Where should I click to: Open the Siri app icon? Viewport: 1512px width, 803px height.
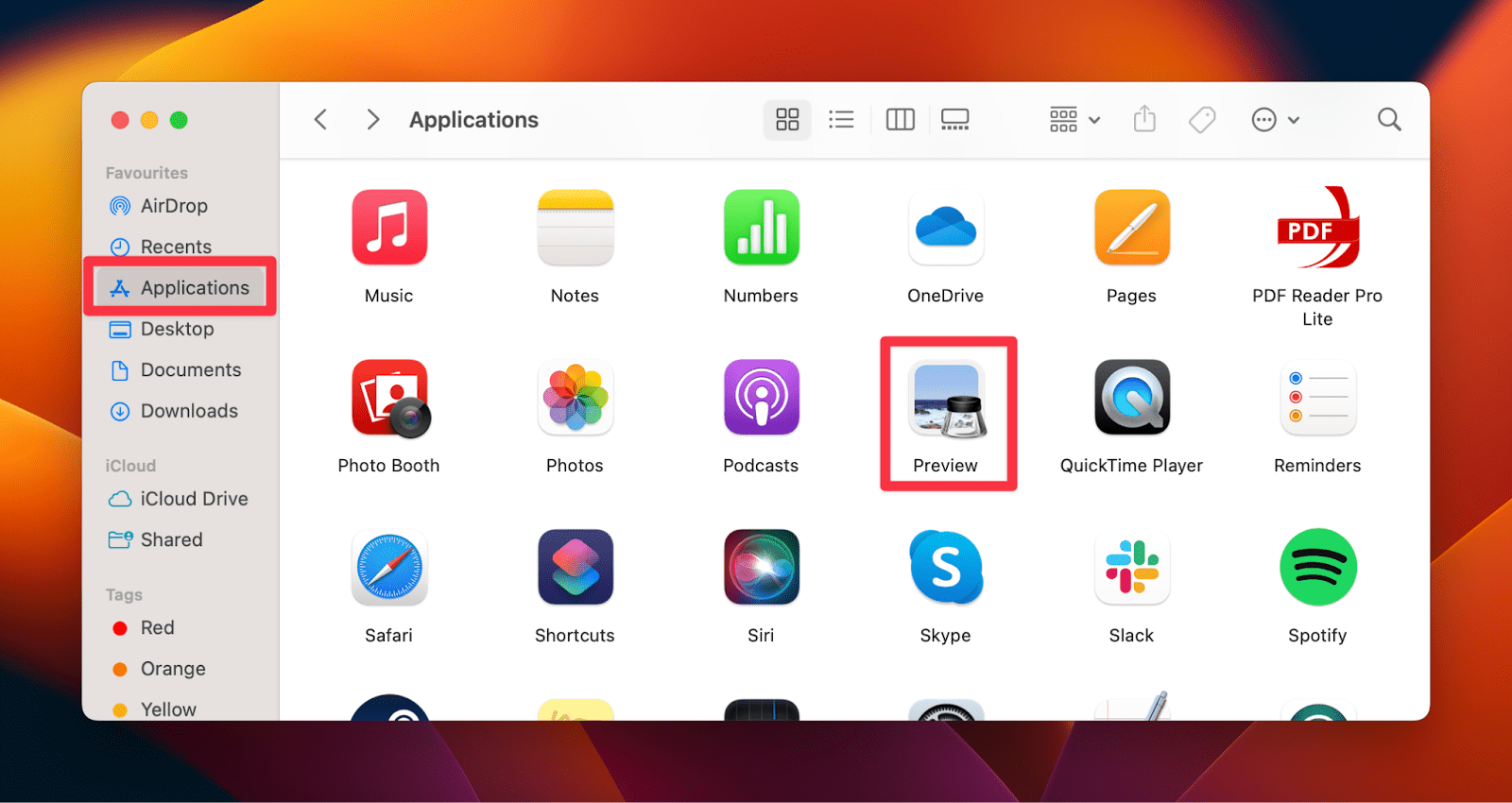tap(762, 568)
